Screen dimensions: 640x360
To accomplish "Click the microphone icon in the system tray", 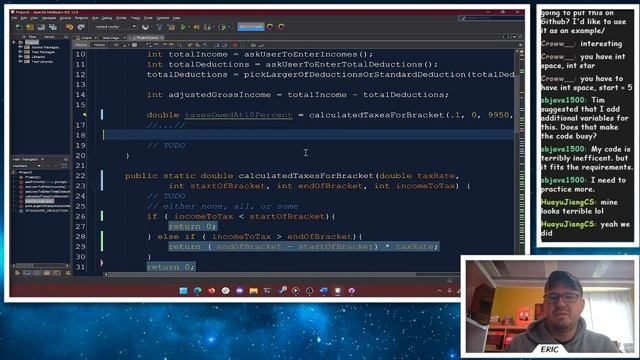I will pyautogui.click(x=449, y=291).
